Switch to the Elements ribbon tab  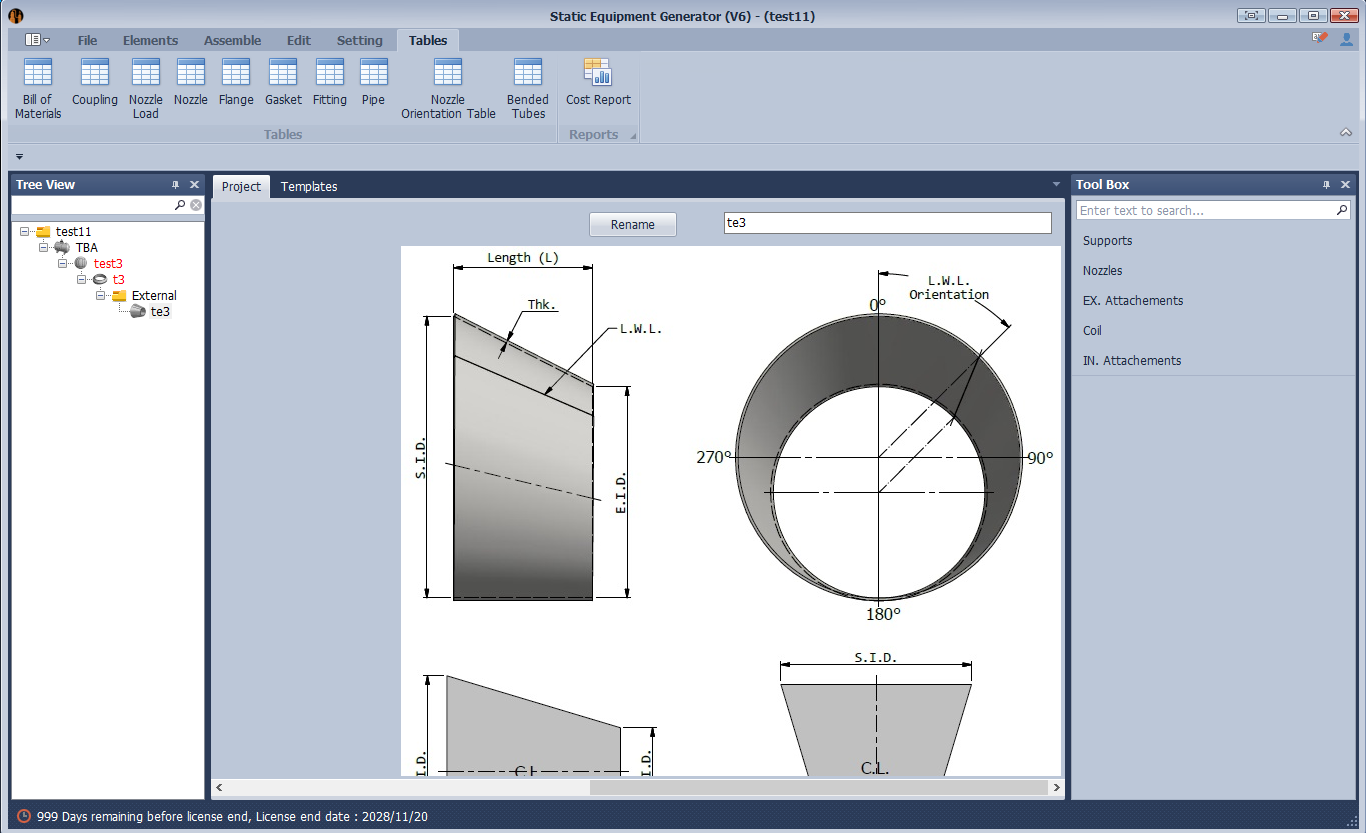pyautogui.click(x=150, y=41)
